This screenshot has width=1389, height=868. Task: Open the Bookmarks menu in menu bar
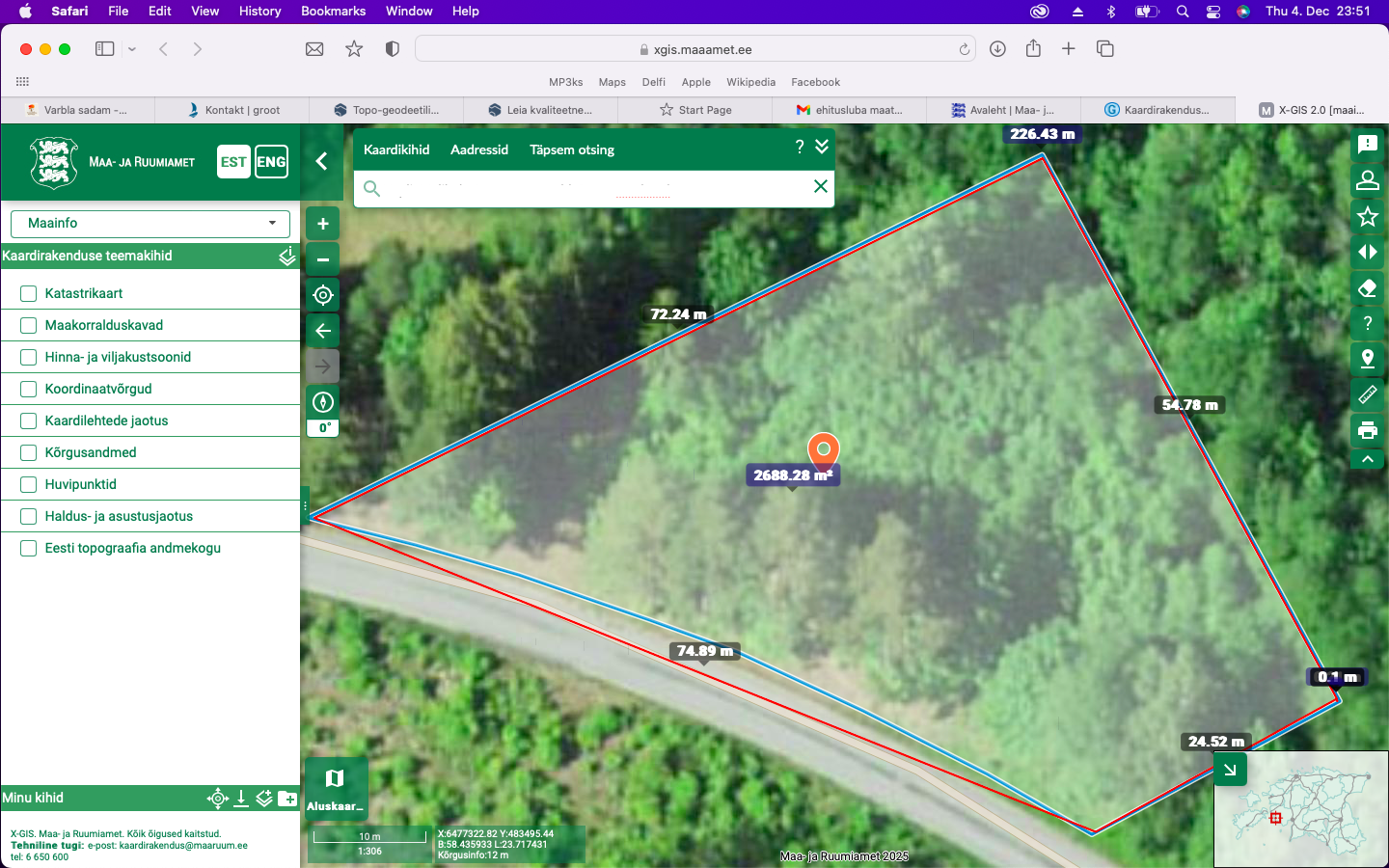(333, 12)
